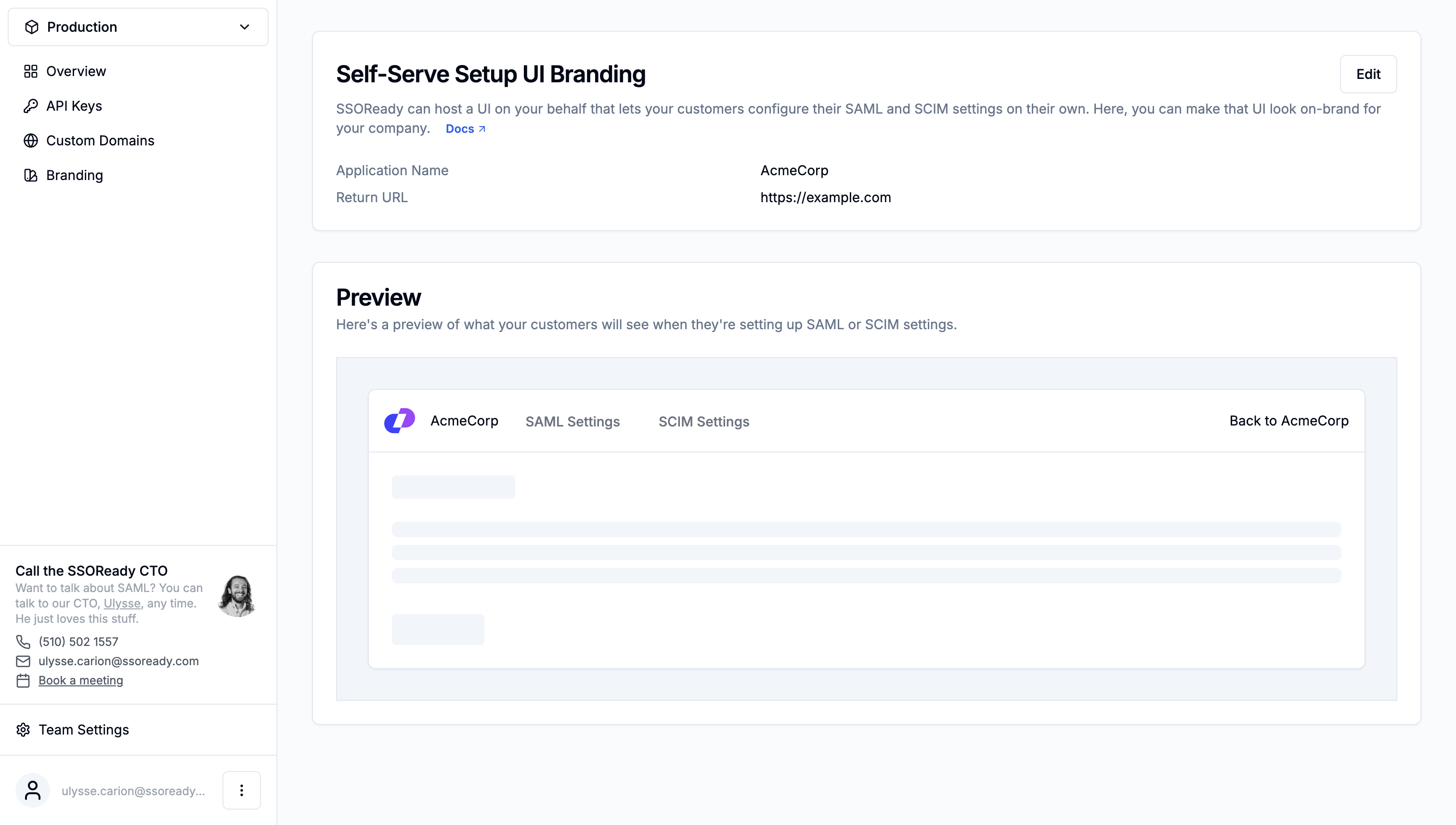This screenshot has height=825, width=1456.
Task: Switch to the SAML Settings tab
Action: coord(572,421)
